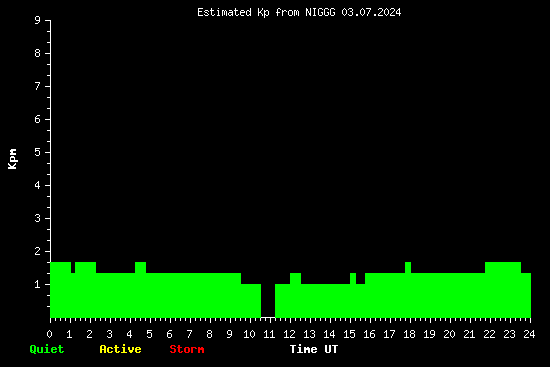The height and width of the screenshot is (367, 550).
Task: Click the Kpm vertical axis label
Action: [13, 159]
